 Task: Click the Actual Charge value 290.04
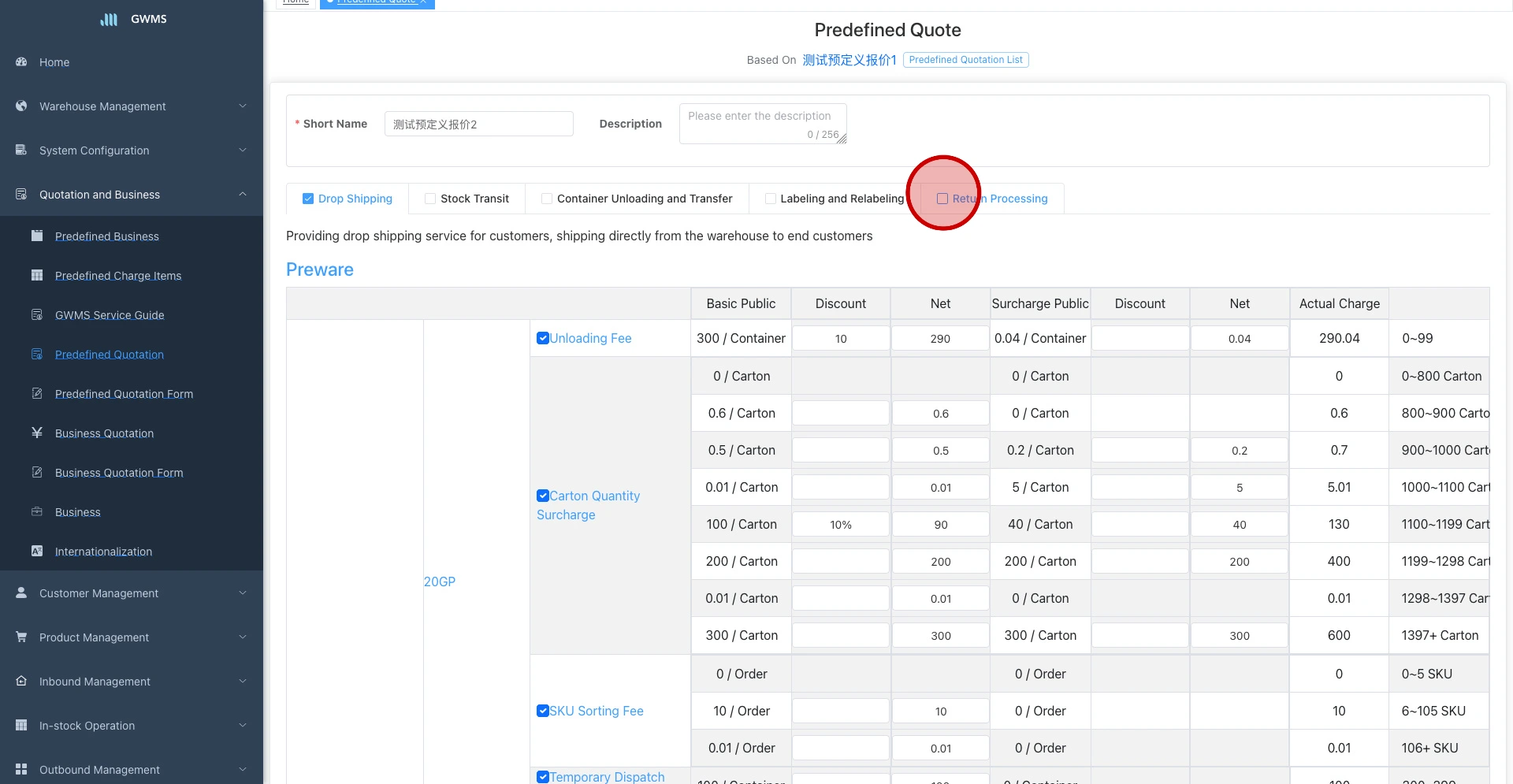pyautogui.click(x=1339, y=338)
